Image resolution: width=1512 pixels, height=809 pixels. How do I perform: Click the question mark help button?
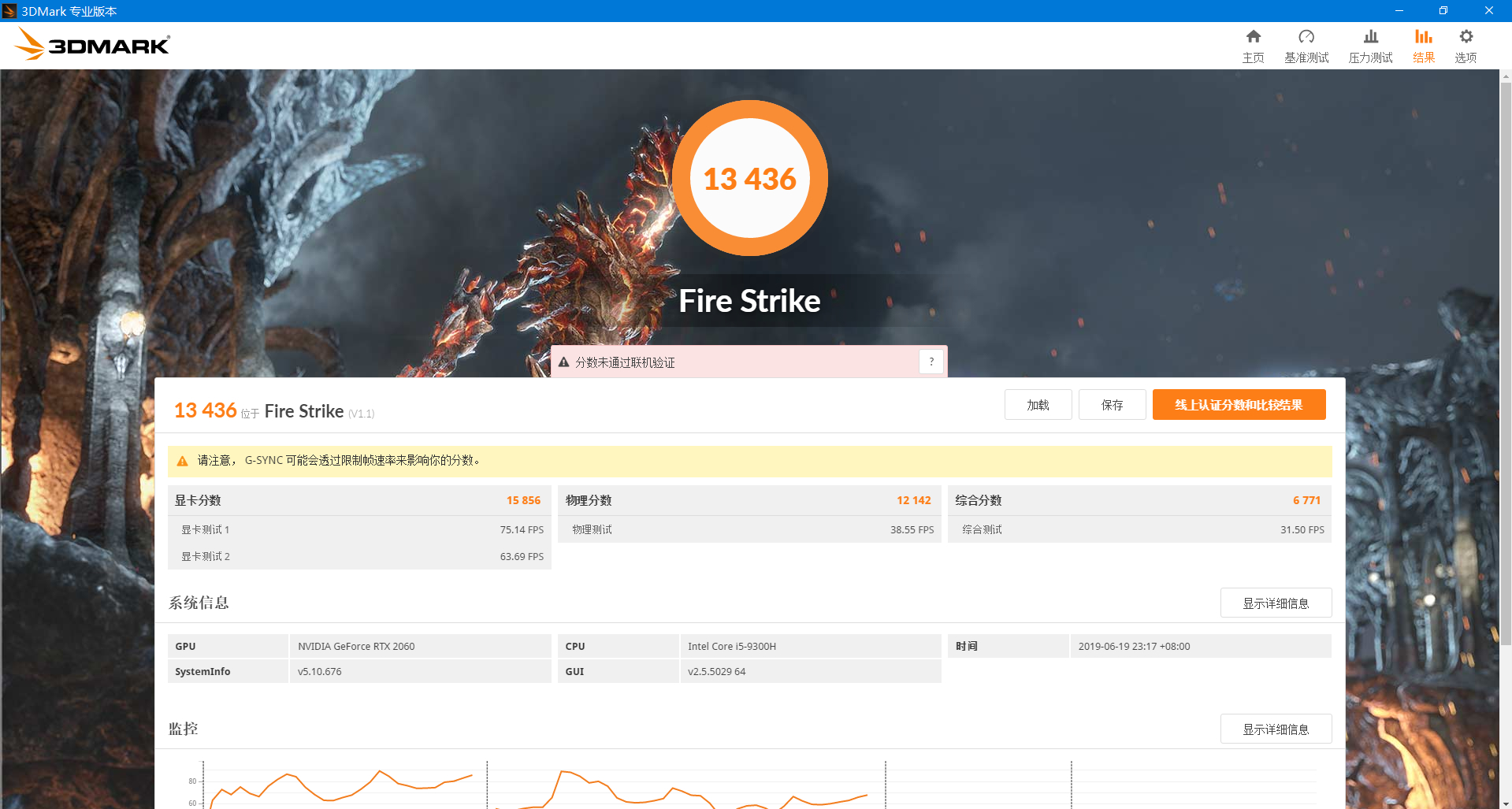[x=931, y=362]
